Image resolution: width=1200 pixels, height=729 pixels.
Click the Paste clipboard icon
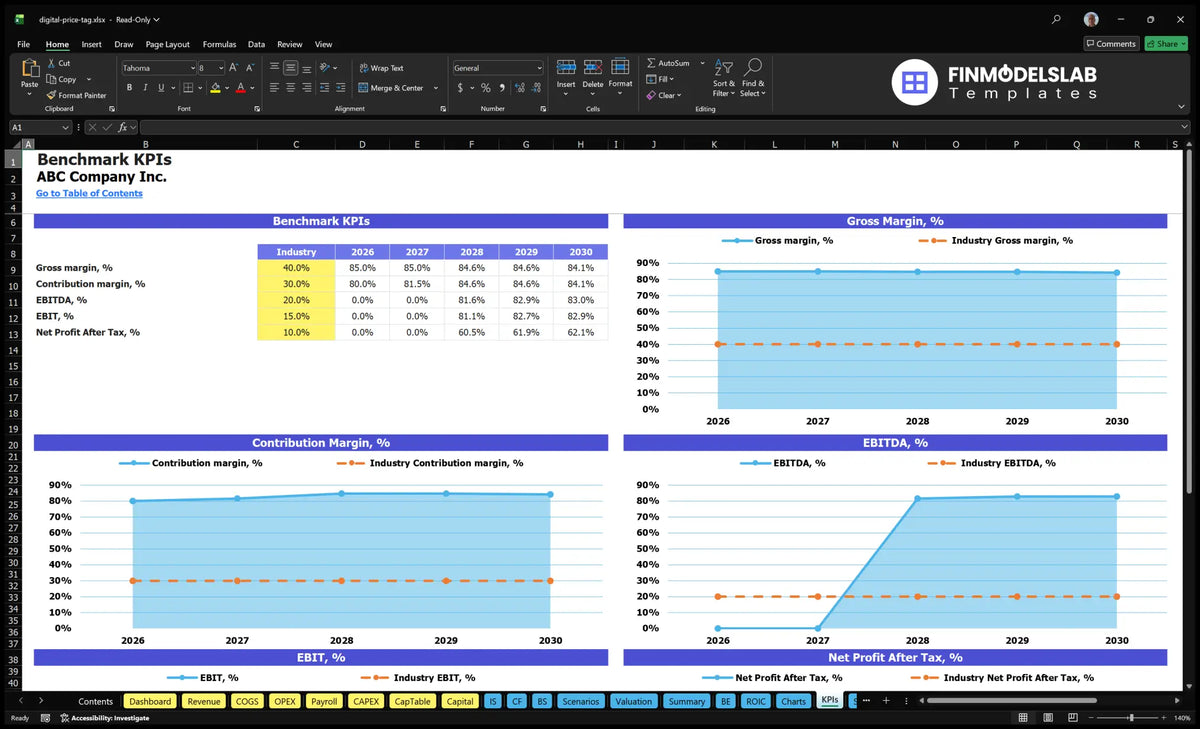(29, 68)
